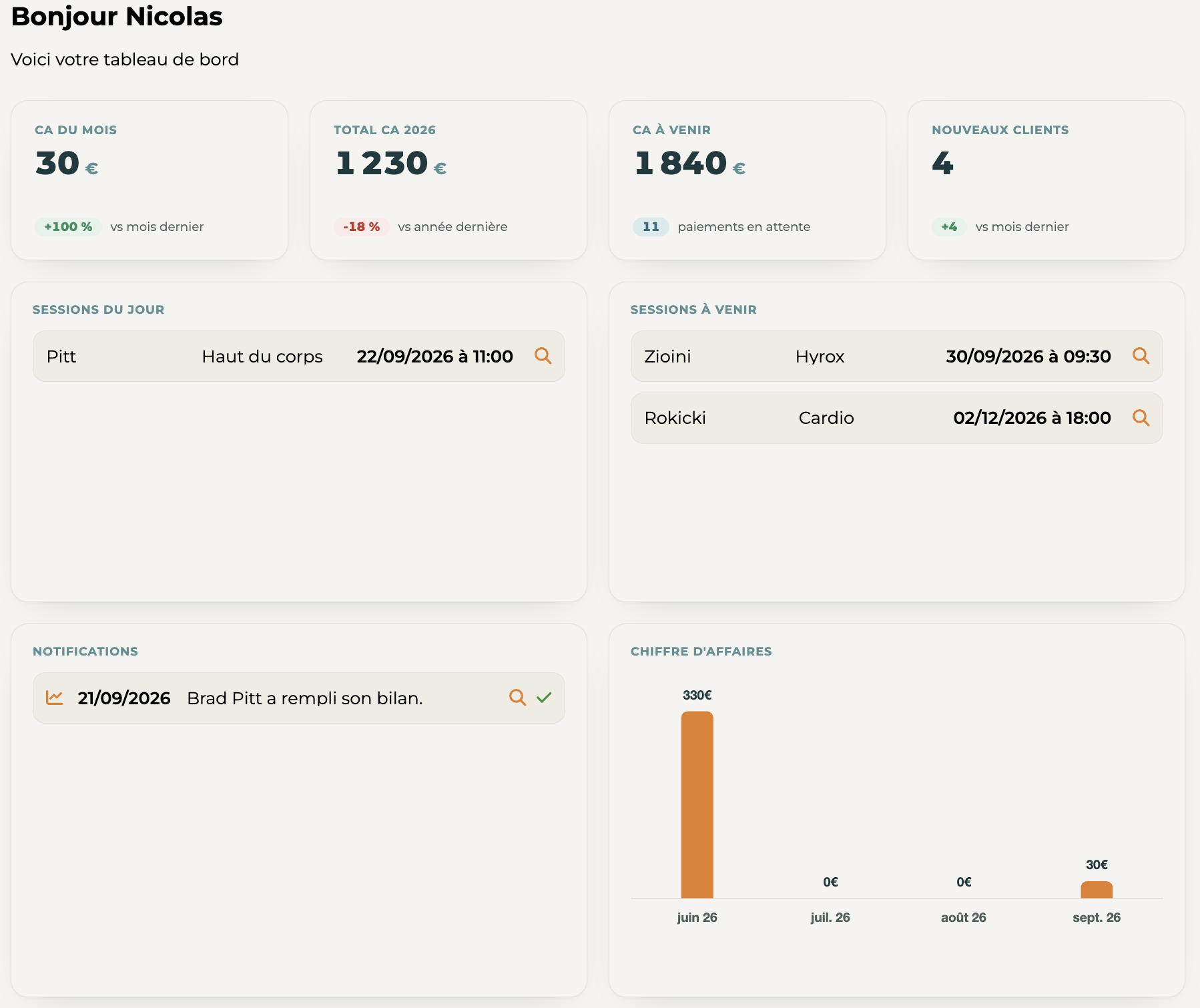Select the Rokicki client name
The height and width of the screenshot is (1008, 1200).
coord(675,418)
